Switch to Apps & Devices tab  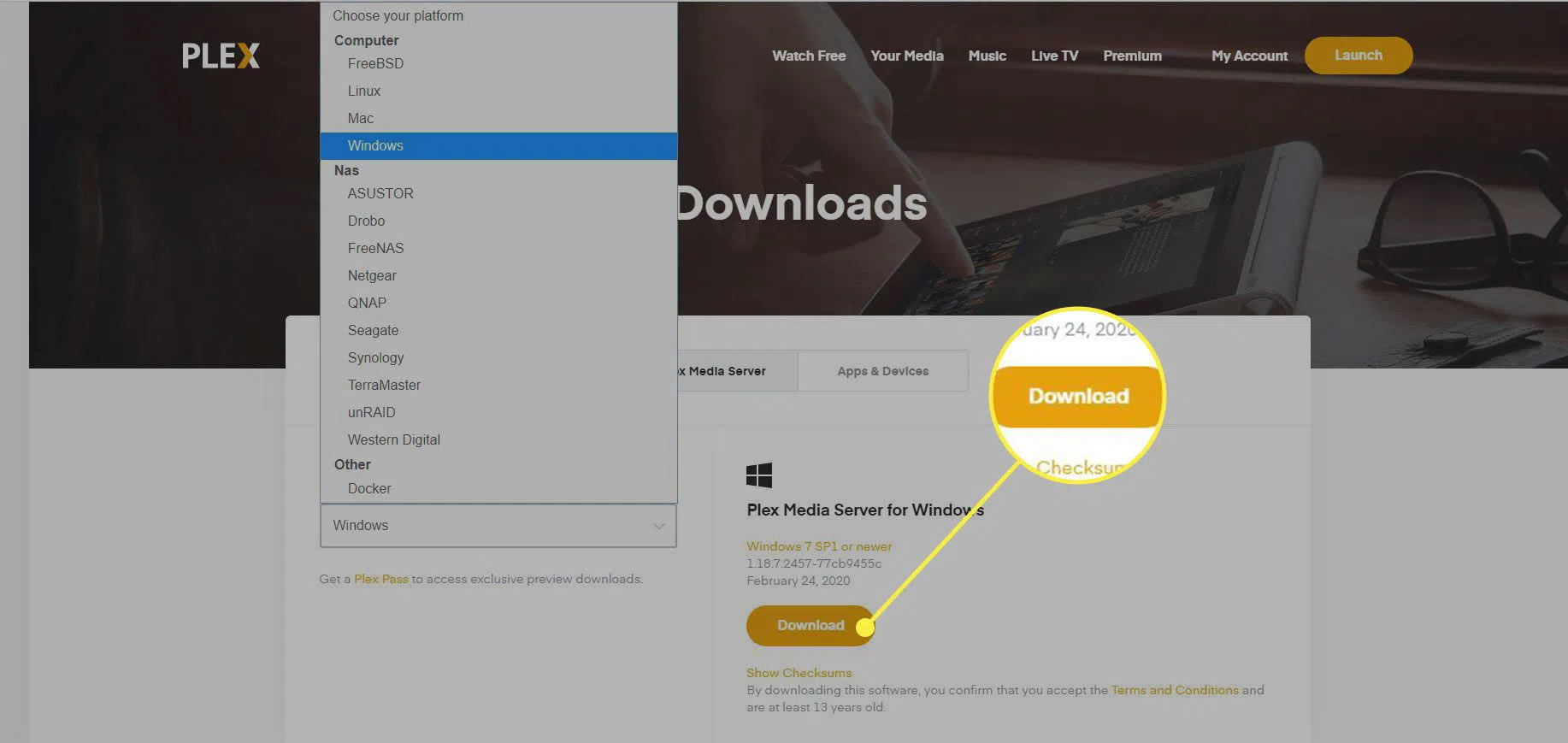pyautogui.click(x=883, y=371)
